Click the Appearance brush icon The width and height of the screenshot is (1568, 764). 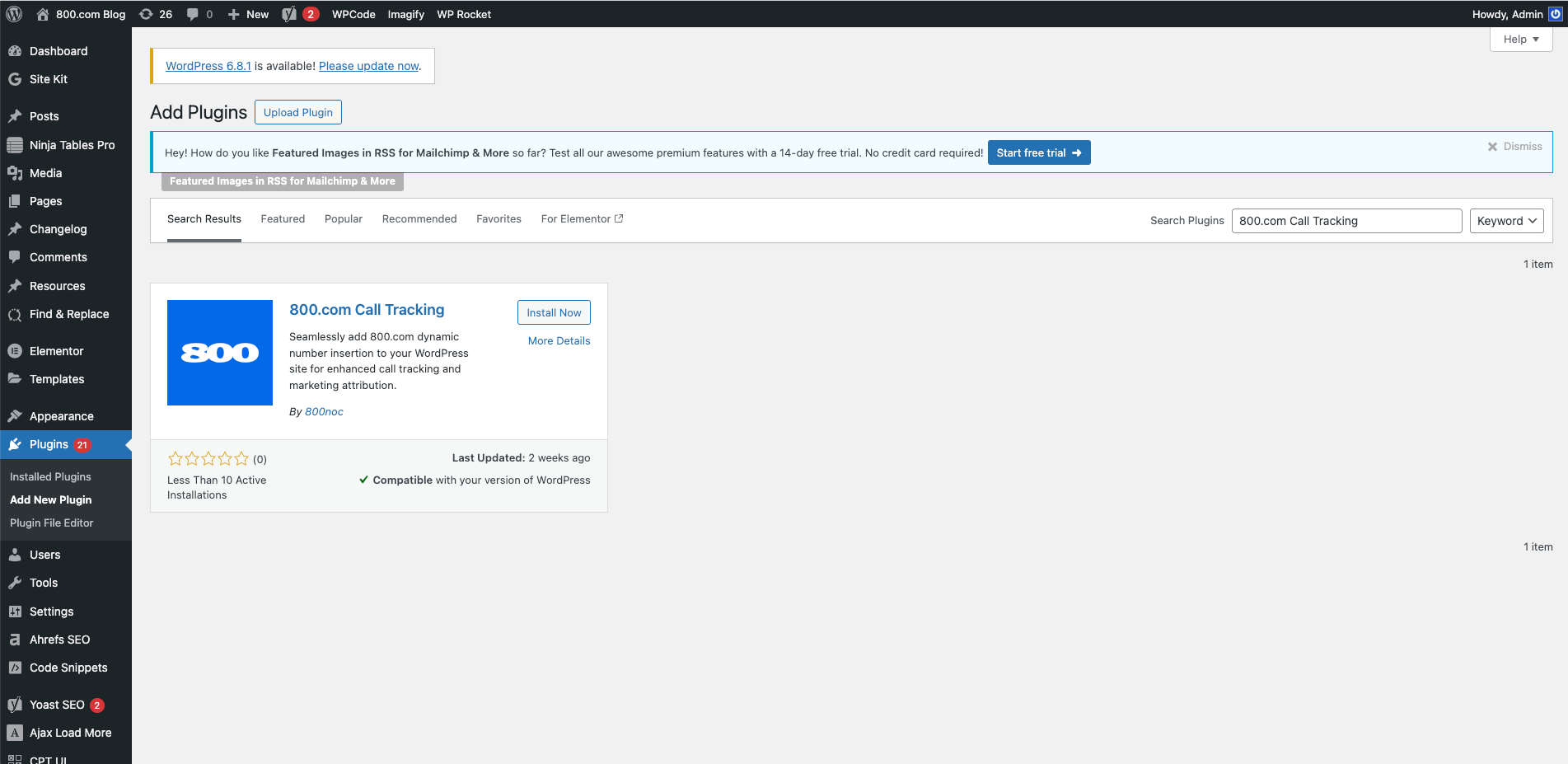click(x=15, y=416)
